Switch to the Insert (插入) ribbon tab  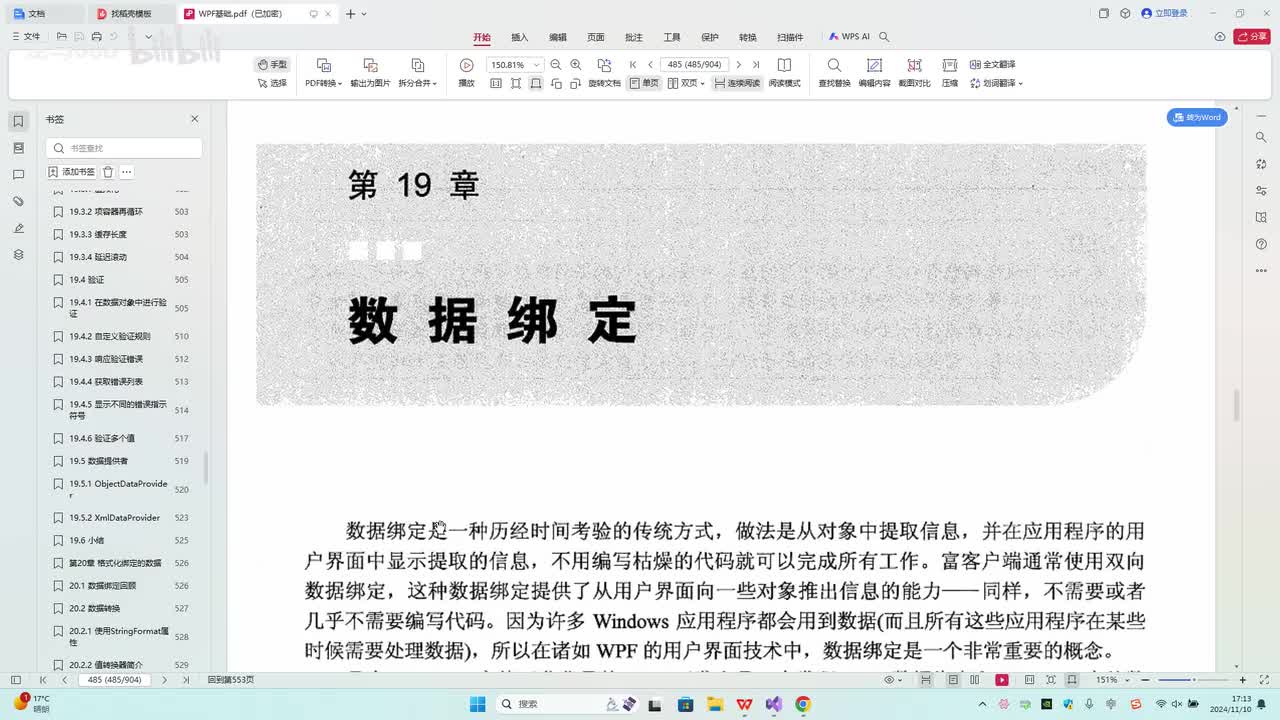pyautogui.click(x=520, y=37)
